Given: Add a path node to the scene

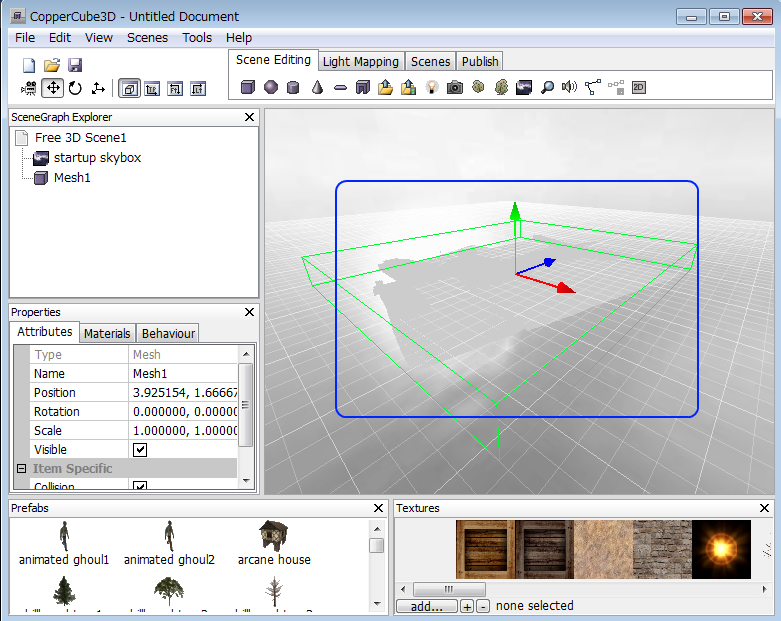Looking at the screenshot, I should [593, 88].
